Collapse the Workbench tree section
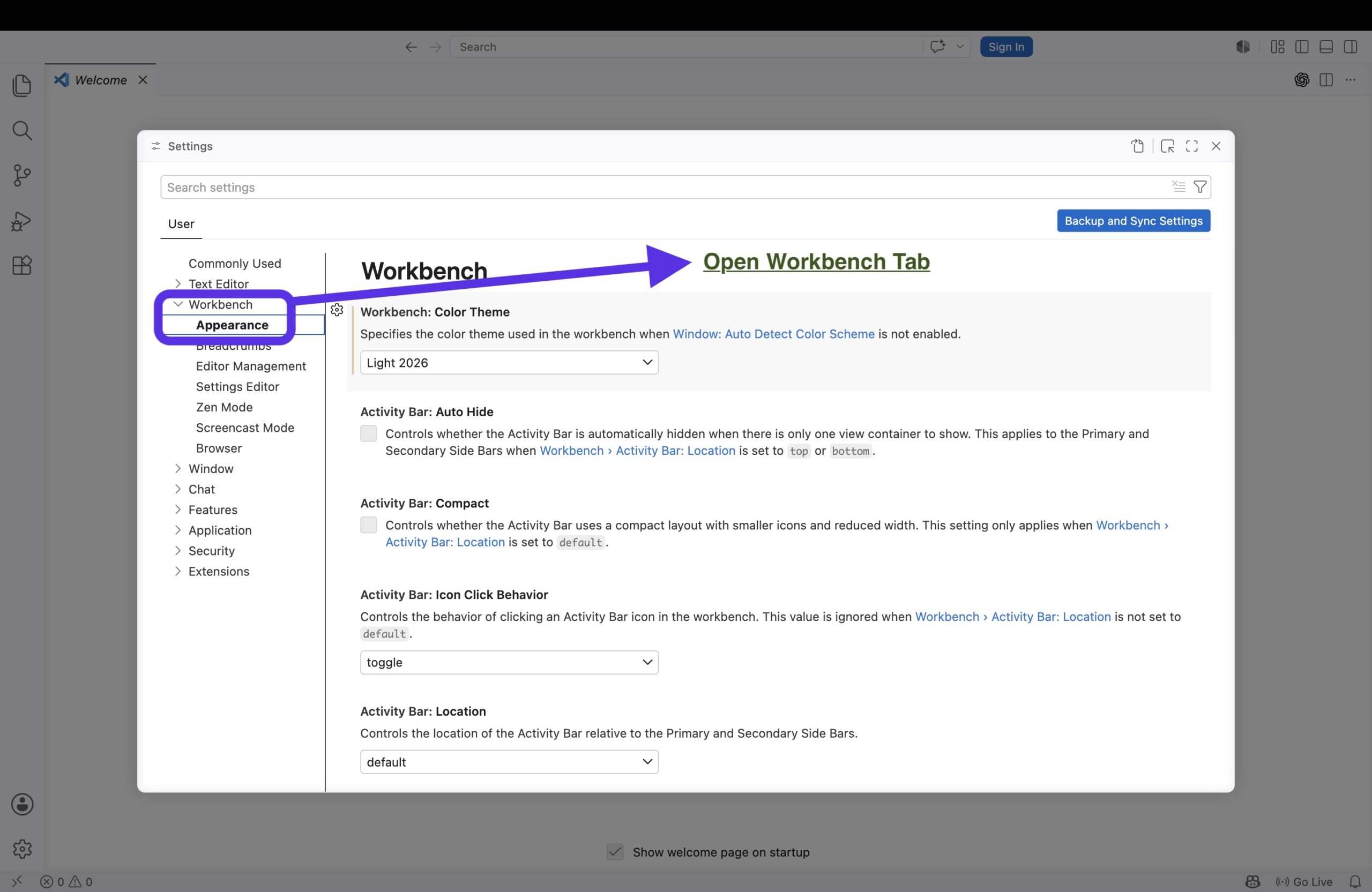The width and height of the screenshot is (1372, 892). (177, 304)
